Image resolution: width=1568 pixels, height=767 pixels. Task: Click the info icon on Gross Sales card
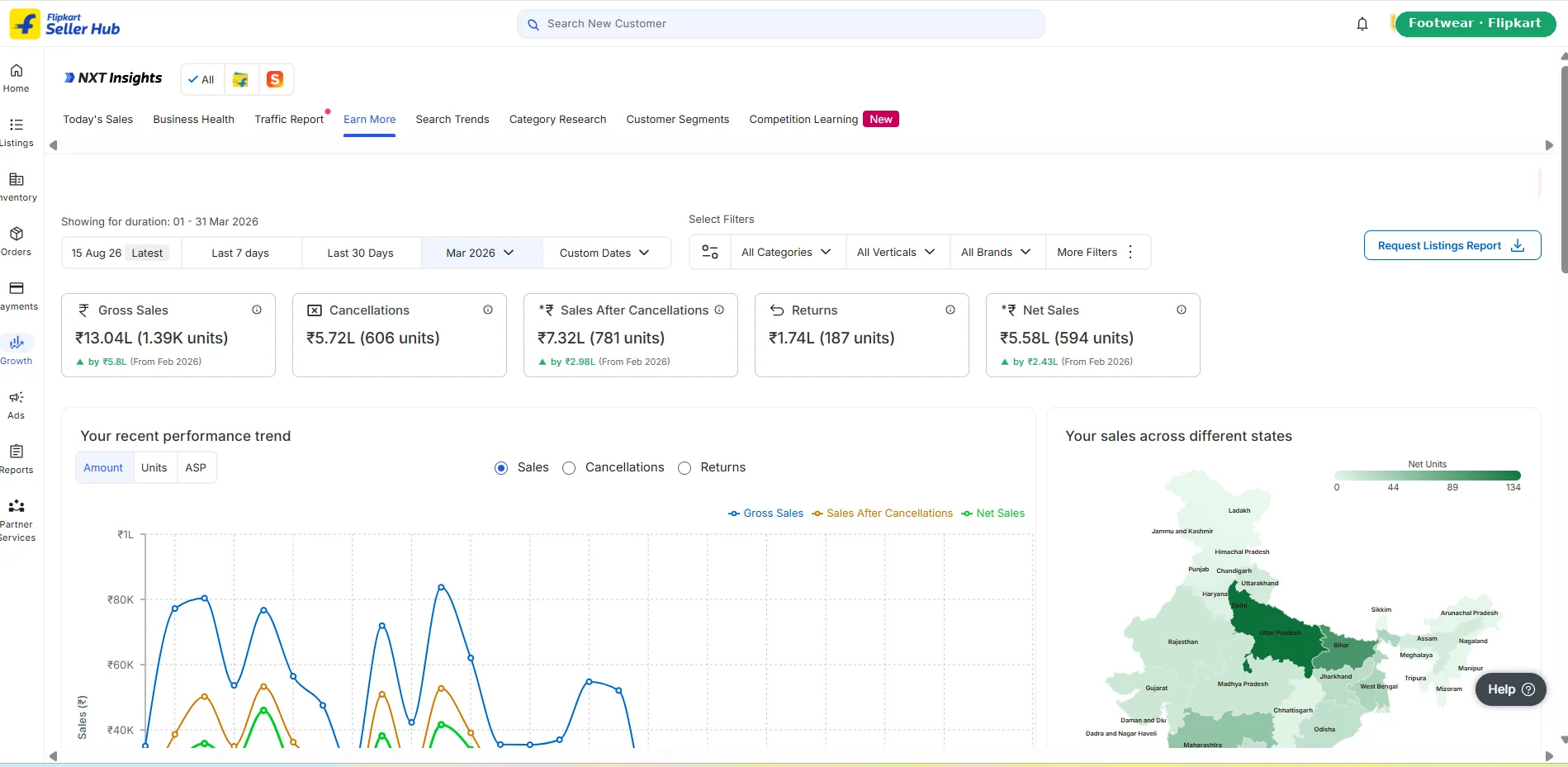[x=257, y=310]
